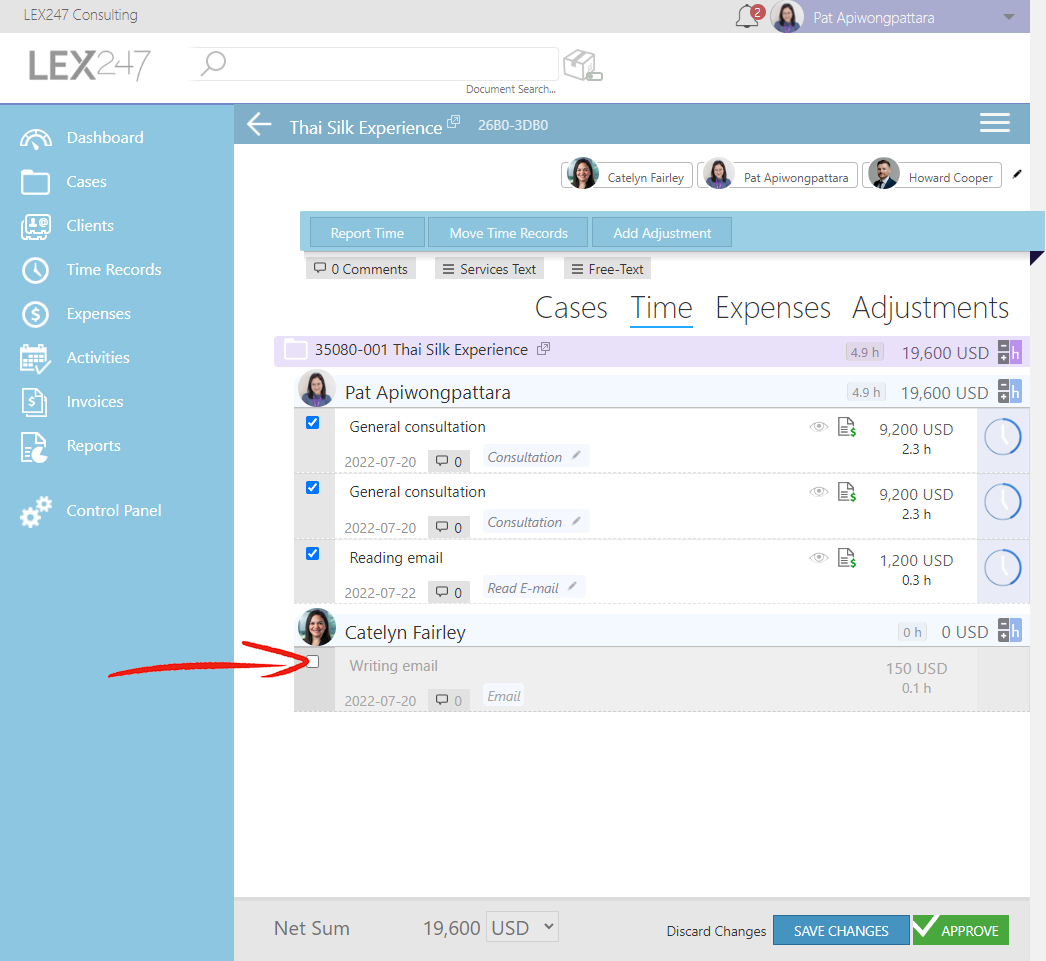Uncheck first General consultation 2022-07-20 checkbox
1046x961 pixels.
pyautogui.click(x=312, y=423)
